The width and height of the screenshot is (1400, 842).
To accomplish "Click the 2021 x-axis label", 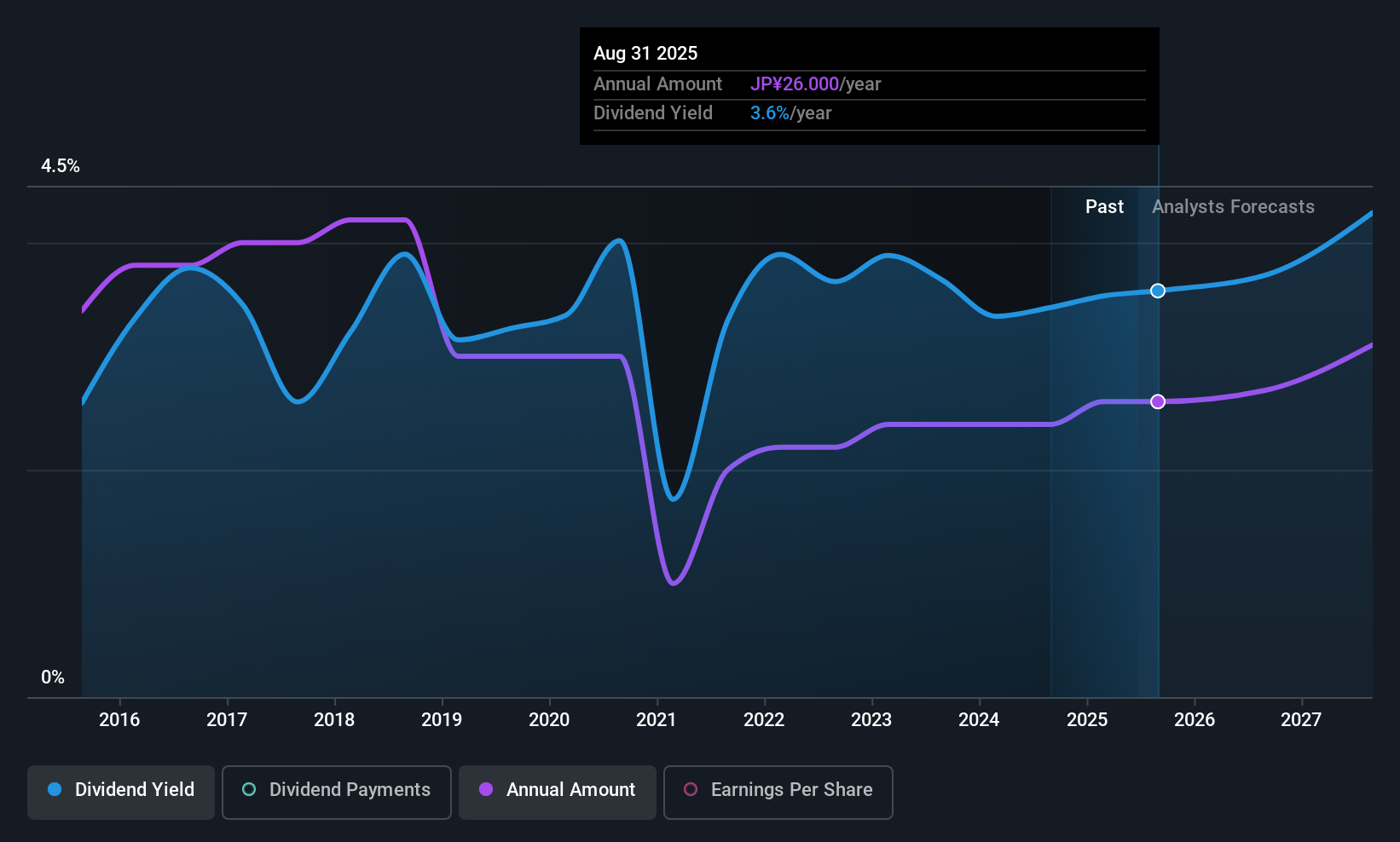I will tap(657, 719).
